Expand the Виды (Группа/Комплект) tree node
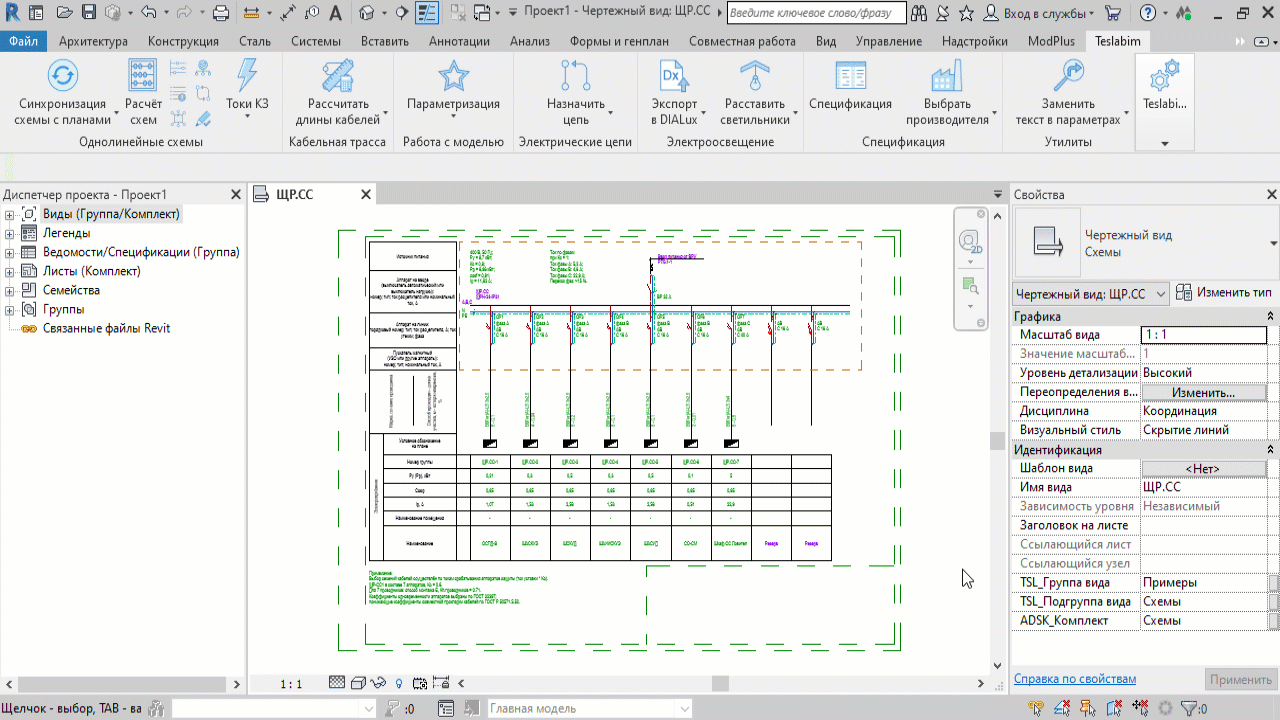This screenshot has width=1280, height=720. tap(11, 215)
